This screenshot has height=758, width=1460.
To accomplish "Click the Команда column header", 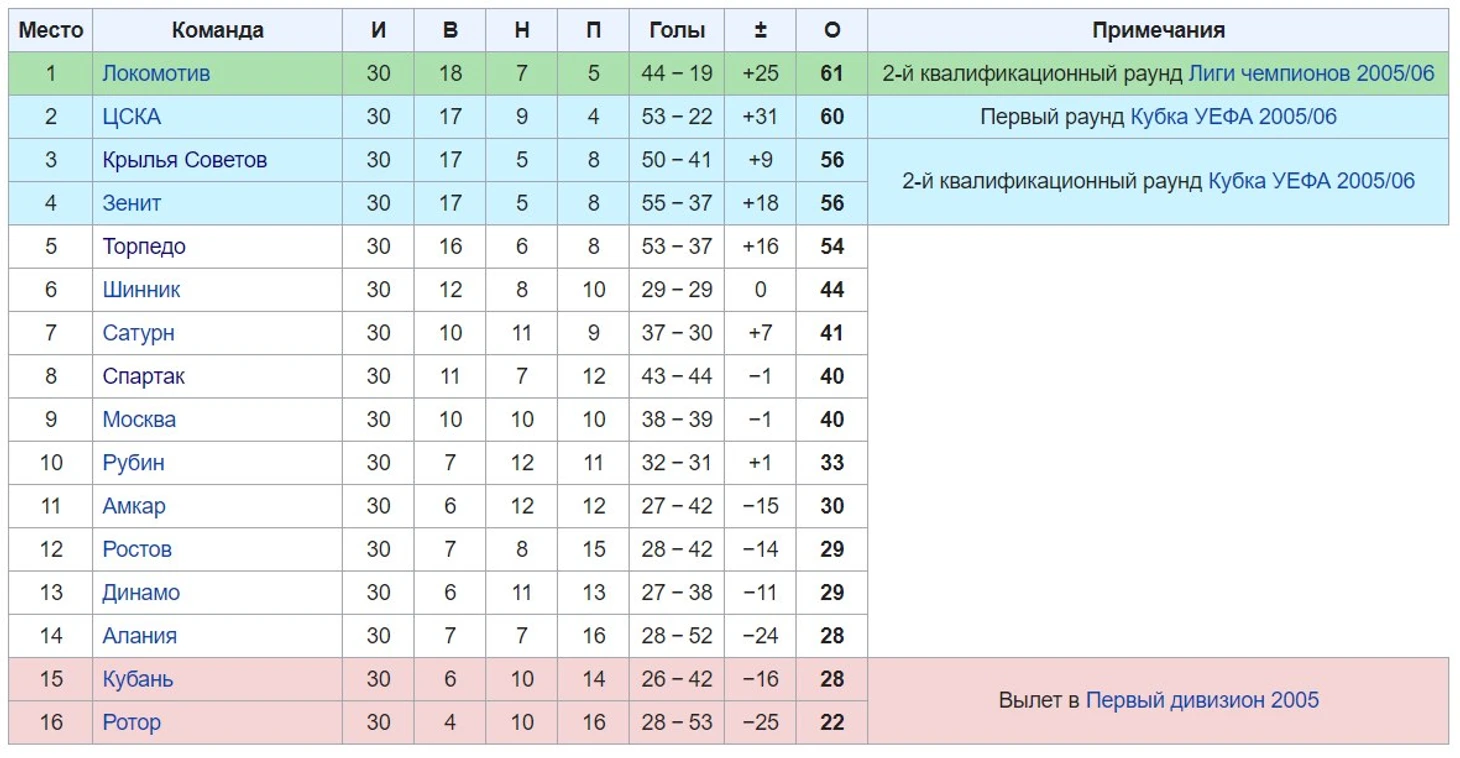I will [x=217, y=30].
